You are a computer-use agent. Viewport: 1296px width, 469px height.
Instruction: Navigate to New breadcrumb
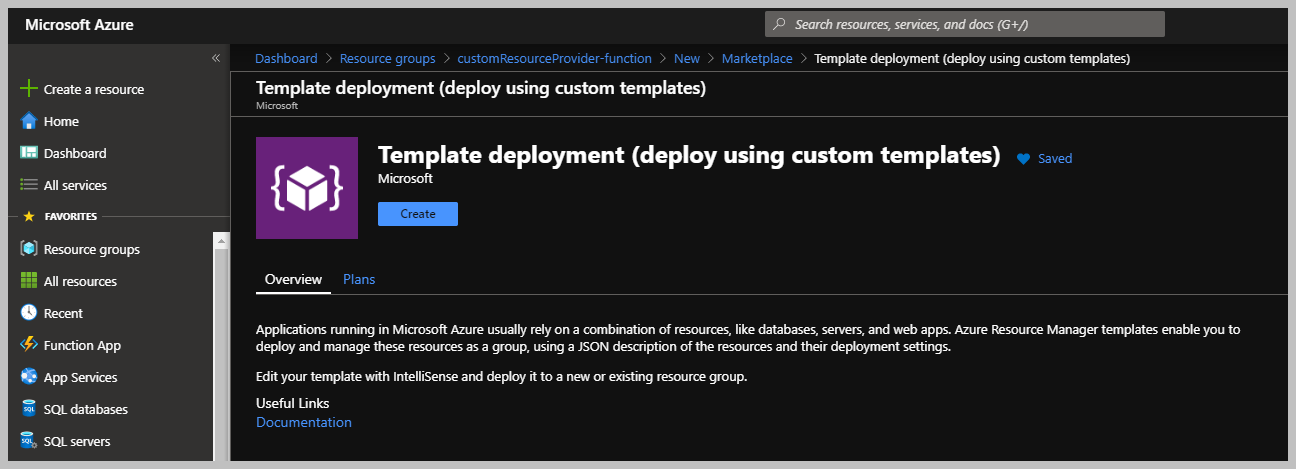[x=687, y=59]
